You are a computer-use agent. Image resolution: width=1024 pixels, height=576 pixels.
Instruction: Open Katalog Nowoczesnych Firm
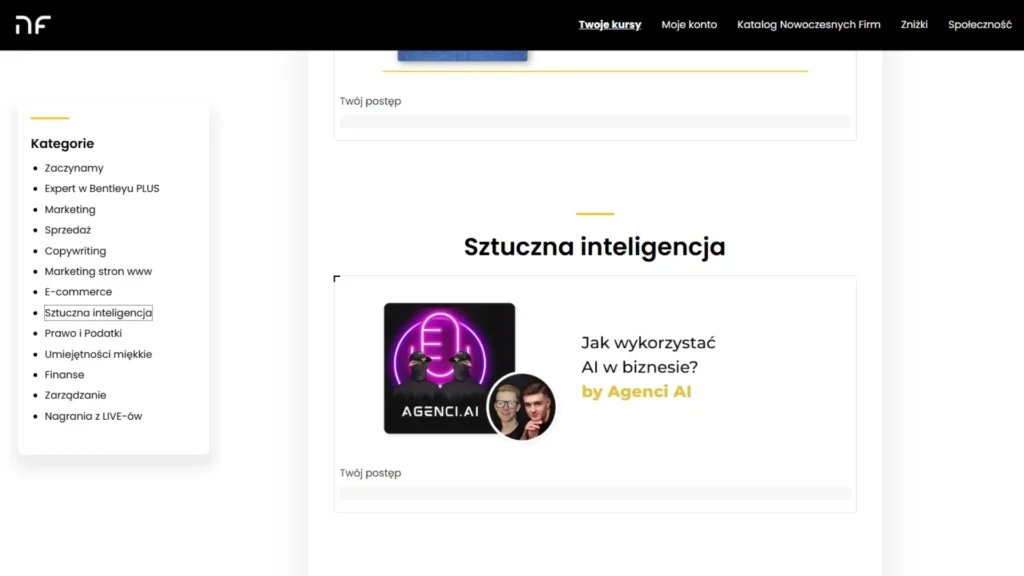[x=808, y=25]
